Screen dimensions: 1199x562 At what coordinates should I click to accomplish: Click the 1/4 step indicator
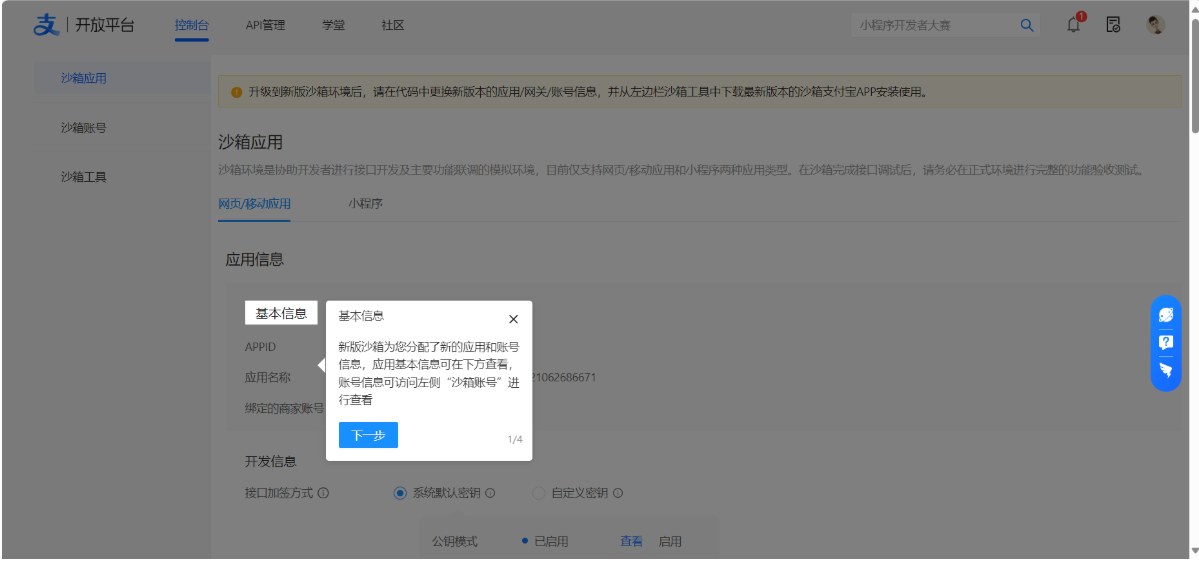tap(515, 440)
